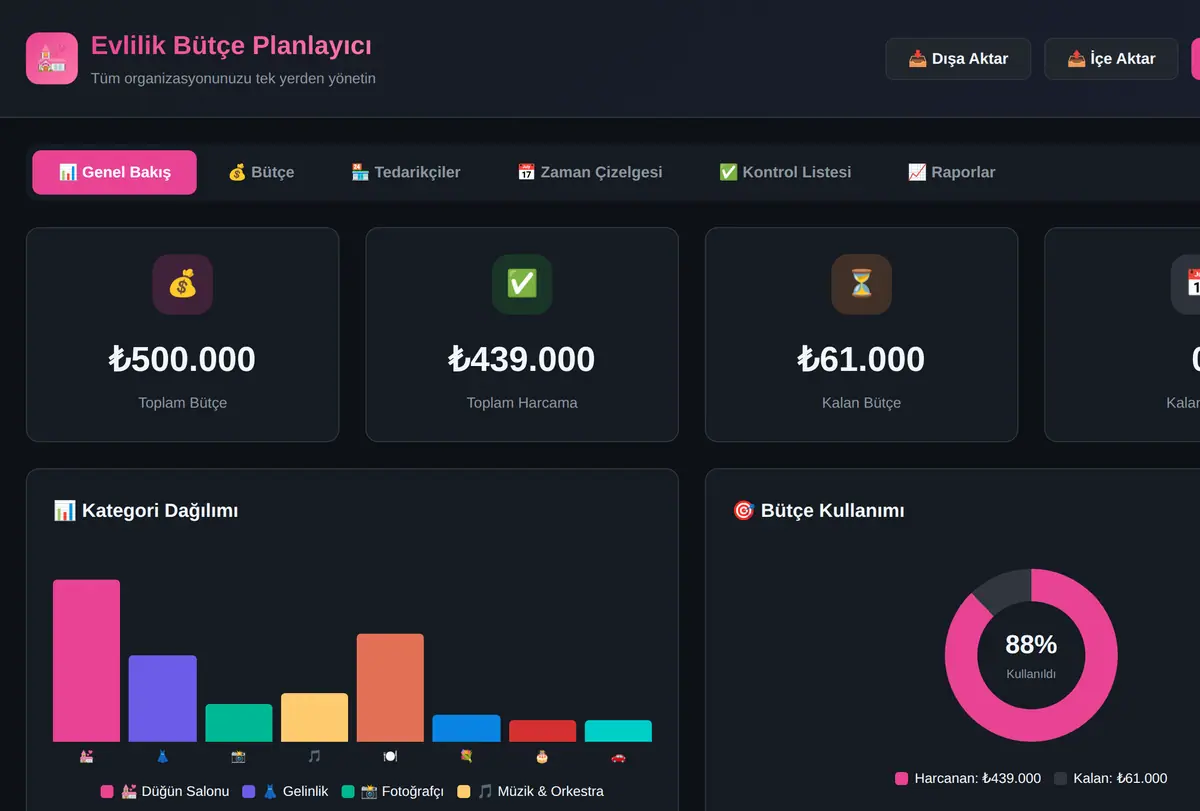1200x811 pixels.
Task: Click the bouquet icon under the blue bar
Action: 466,757
